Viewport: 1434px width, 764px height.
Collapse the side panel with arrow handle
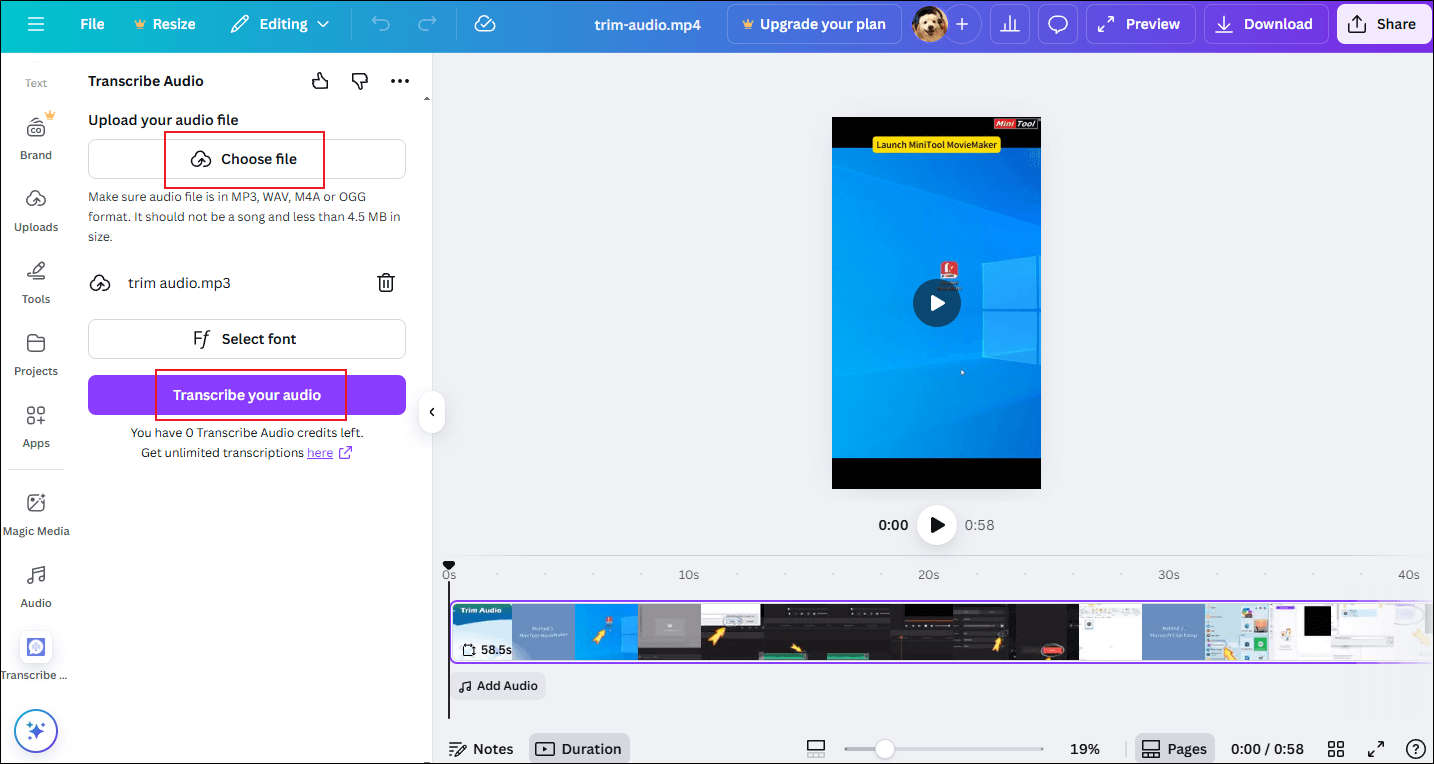coord(432,412)
